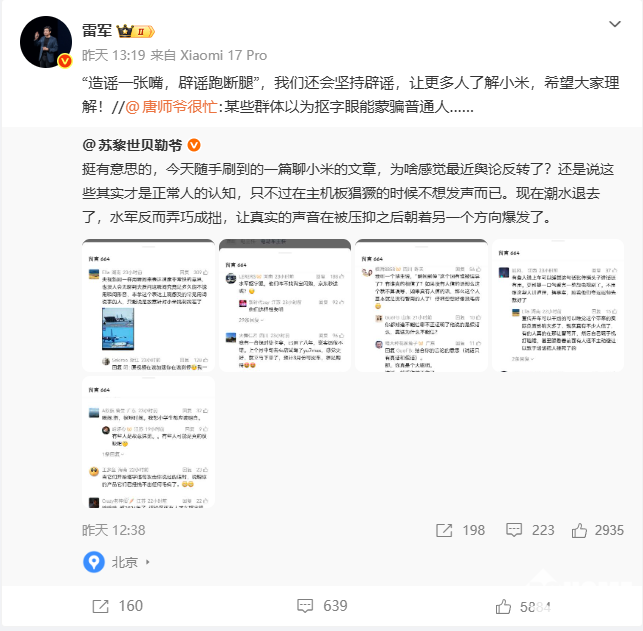643x631 pixels.
Task: Open fourth comment screenshot thumbnail
Action: tap(558, 305)
